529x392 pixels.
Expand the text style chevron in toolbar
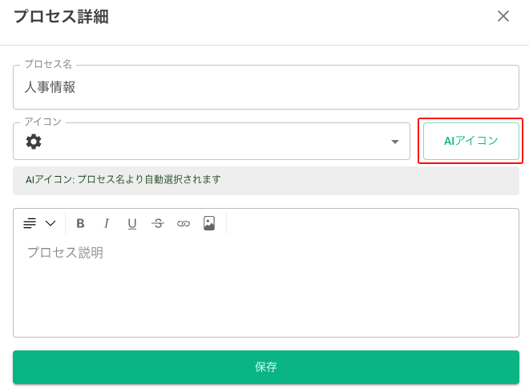tap(51, 223)
